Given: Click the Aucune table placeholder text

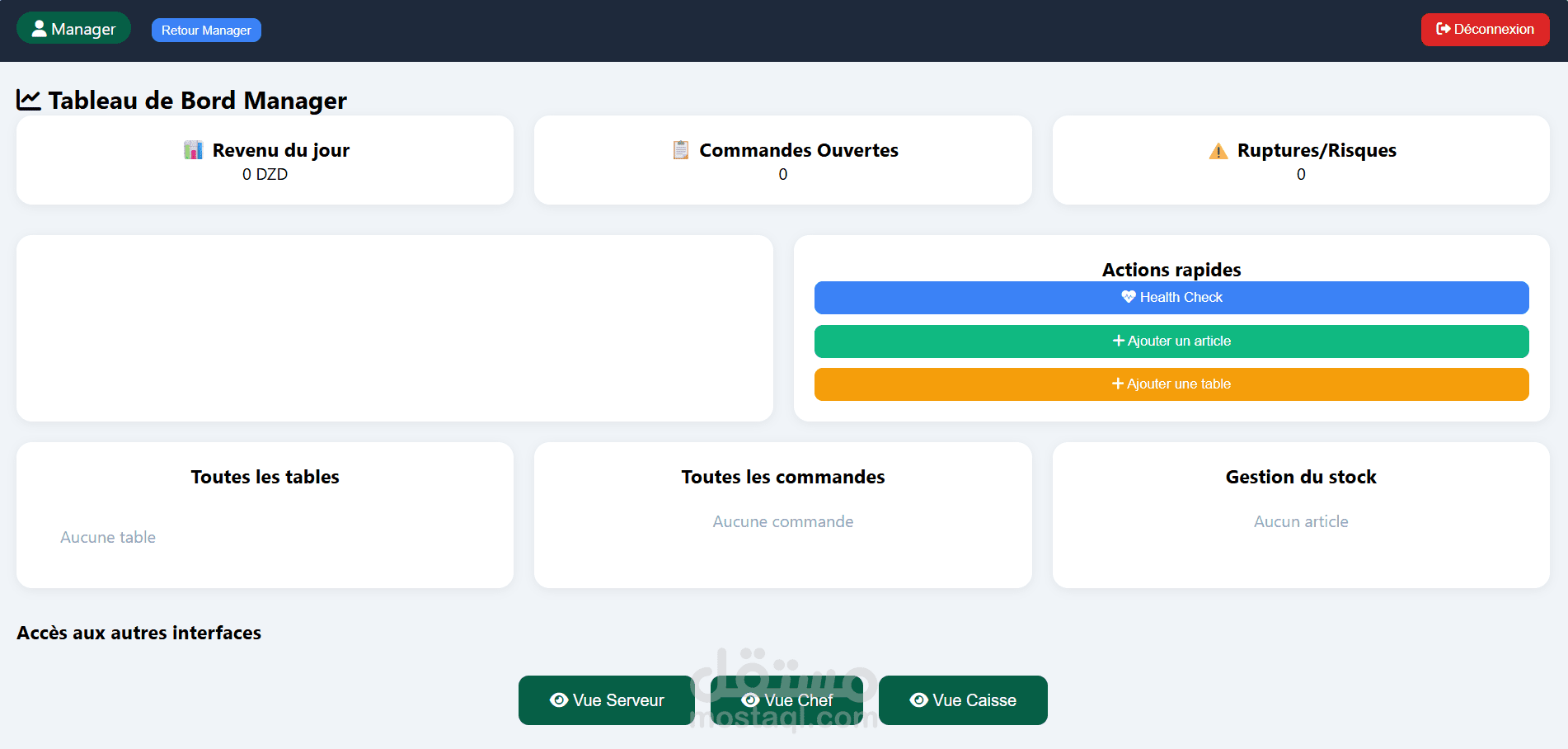Looking at the screenshot, I should (108, 537).
